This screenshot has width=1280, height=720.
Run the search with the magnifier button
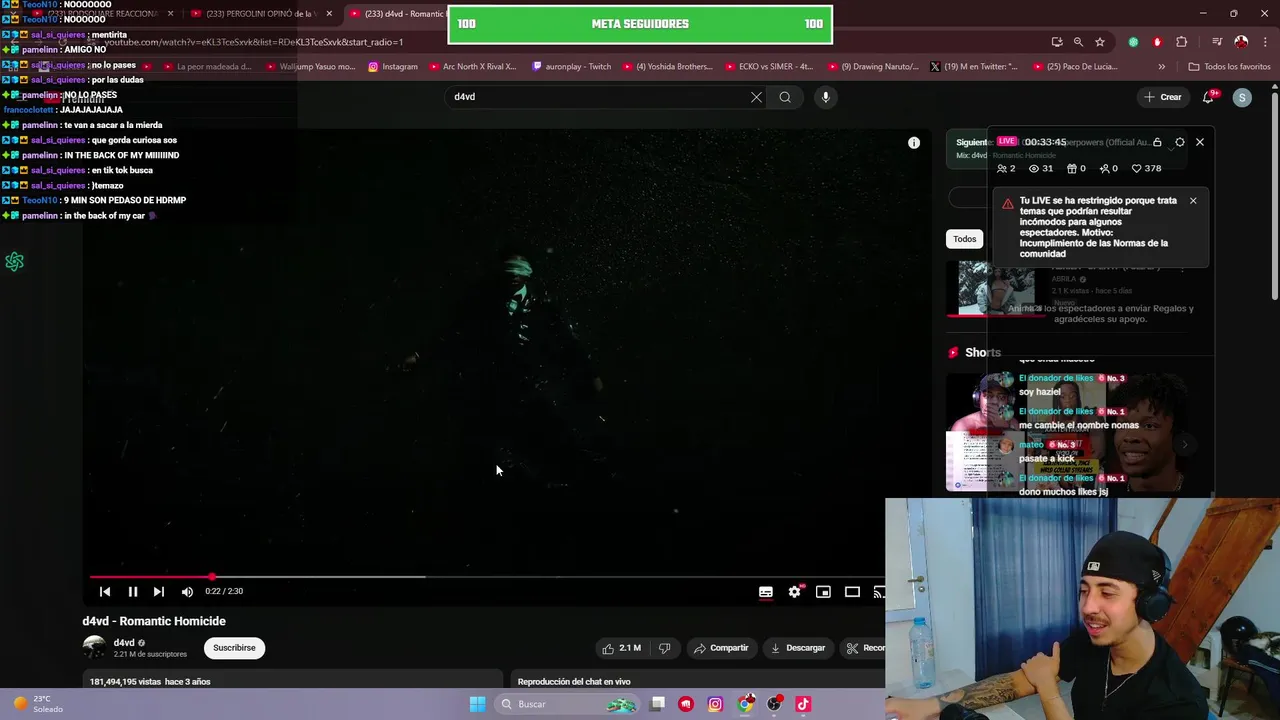coord(785,97)
